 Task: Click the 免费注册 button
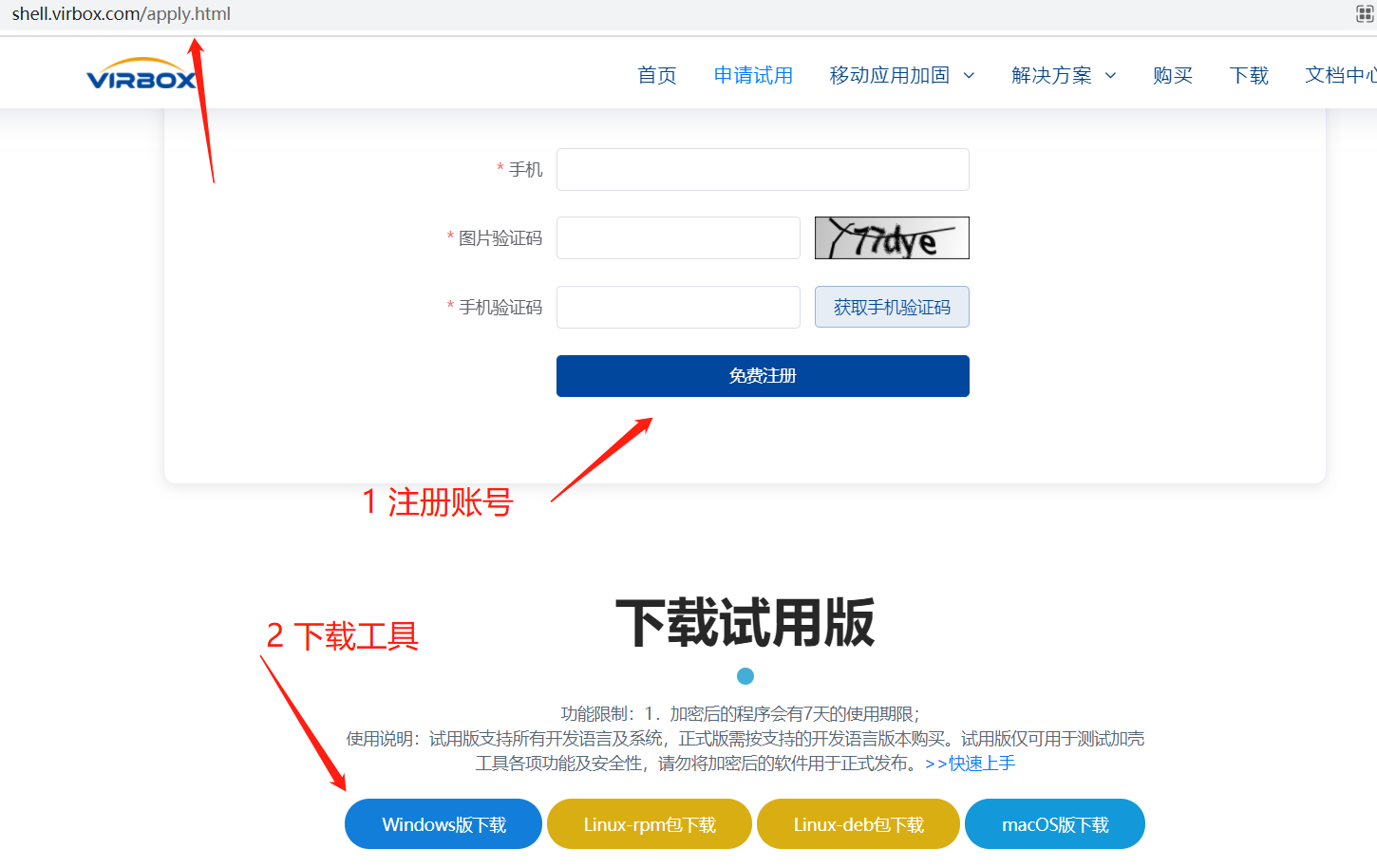763,376
